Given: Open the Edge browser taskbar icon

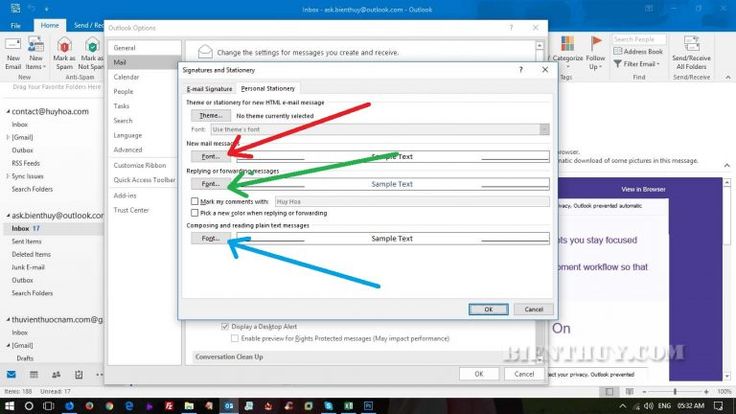Looking at the screenshot, I should coord(129,406).
